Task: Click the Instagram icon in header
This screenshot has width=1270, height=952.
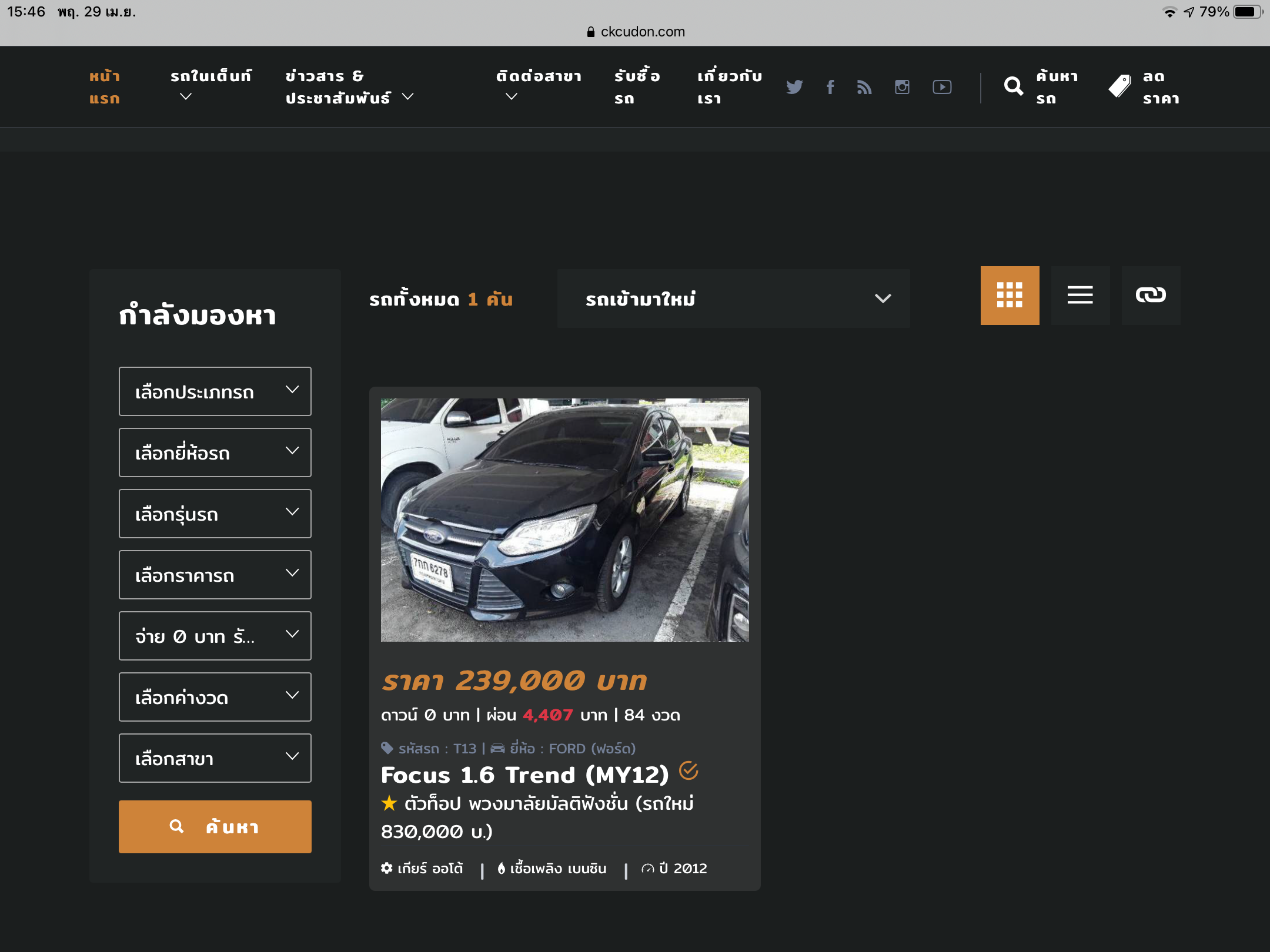Action: tap(902, 87)
